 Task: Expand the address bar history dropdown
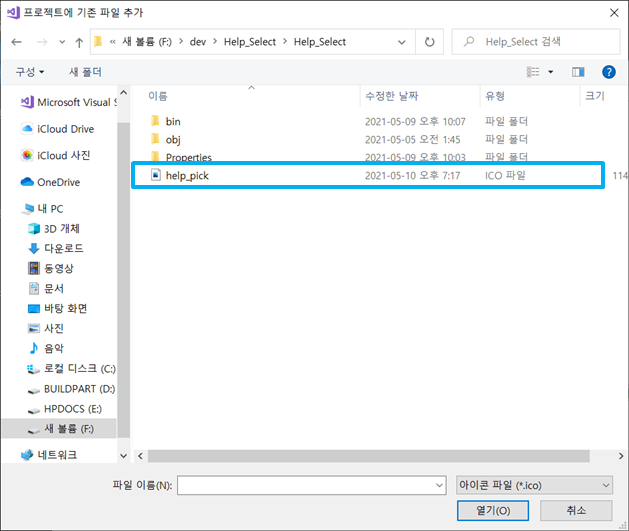402,42
